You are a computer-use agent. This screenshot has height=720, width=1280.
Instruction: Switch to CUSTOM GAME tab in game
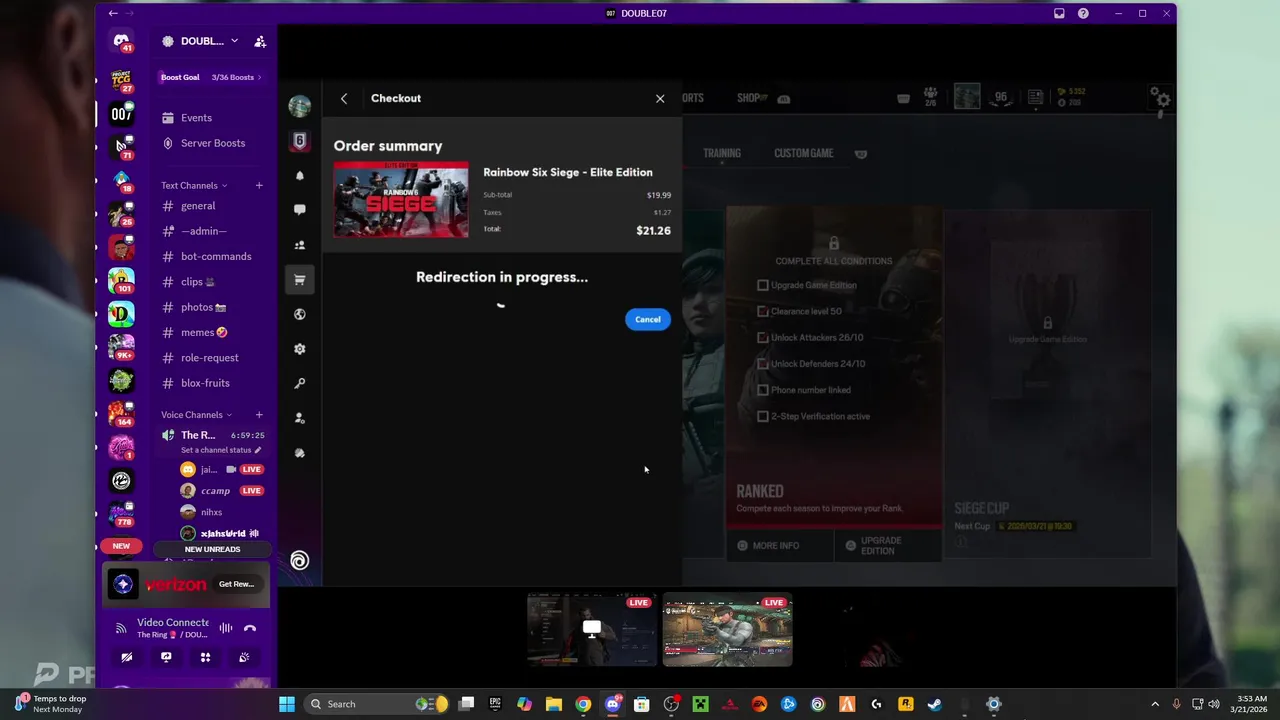coord(804,153)
